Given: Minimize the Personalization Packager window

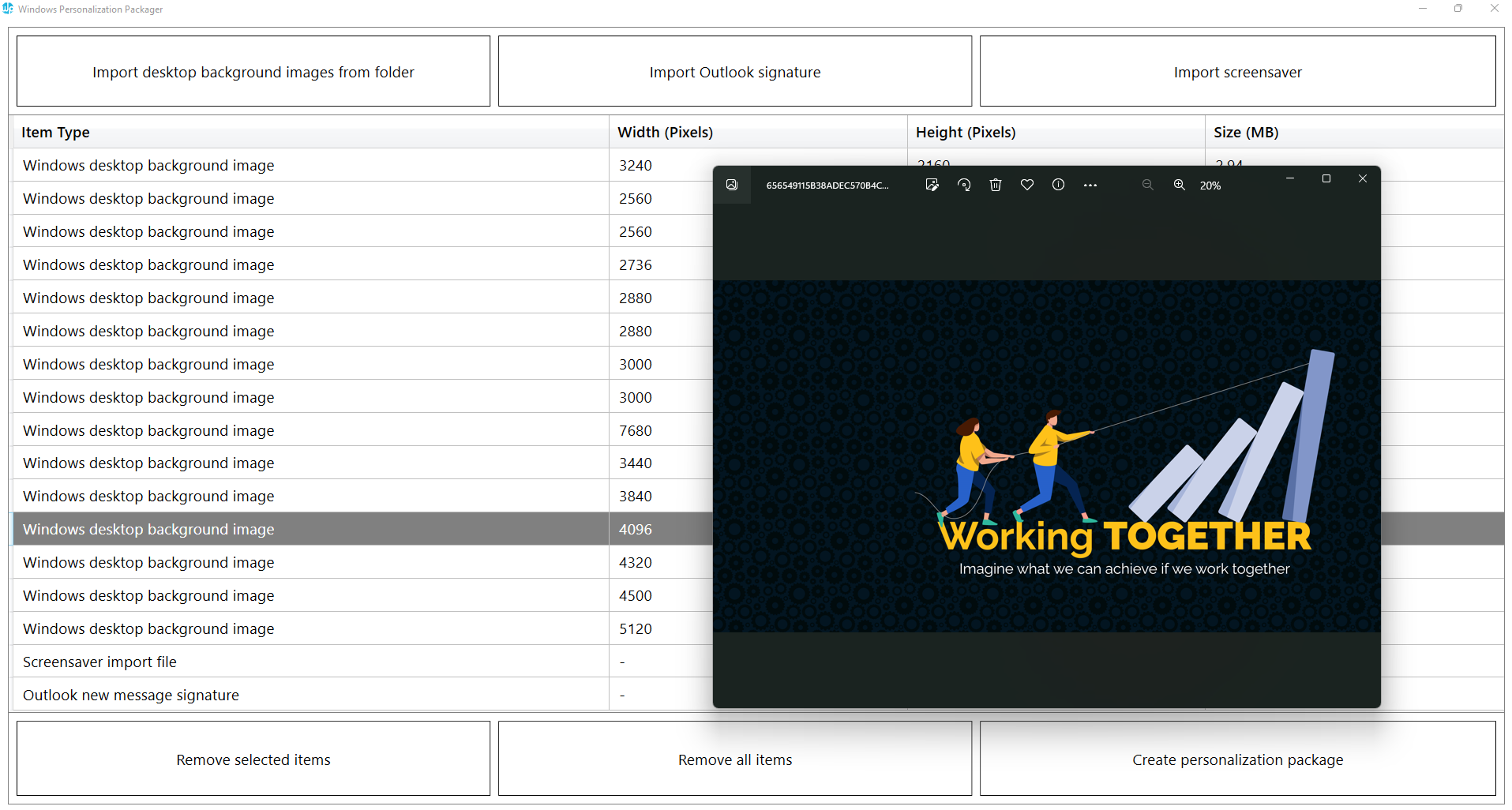Looking at the screenshot, I should pos(1423,9).
